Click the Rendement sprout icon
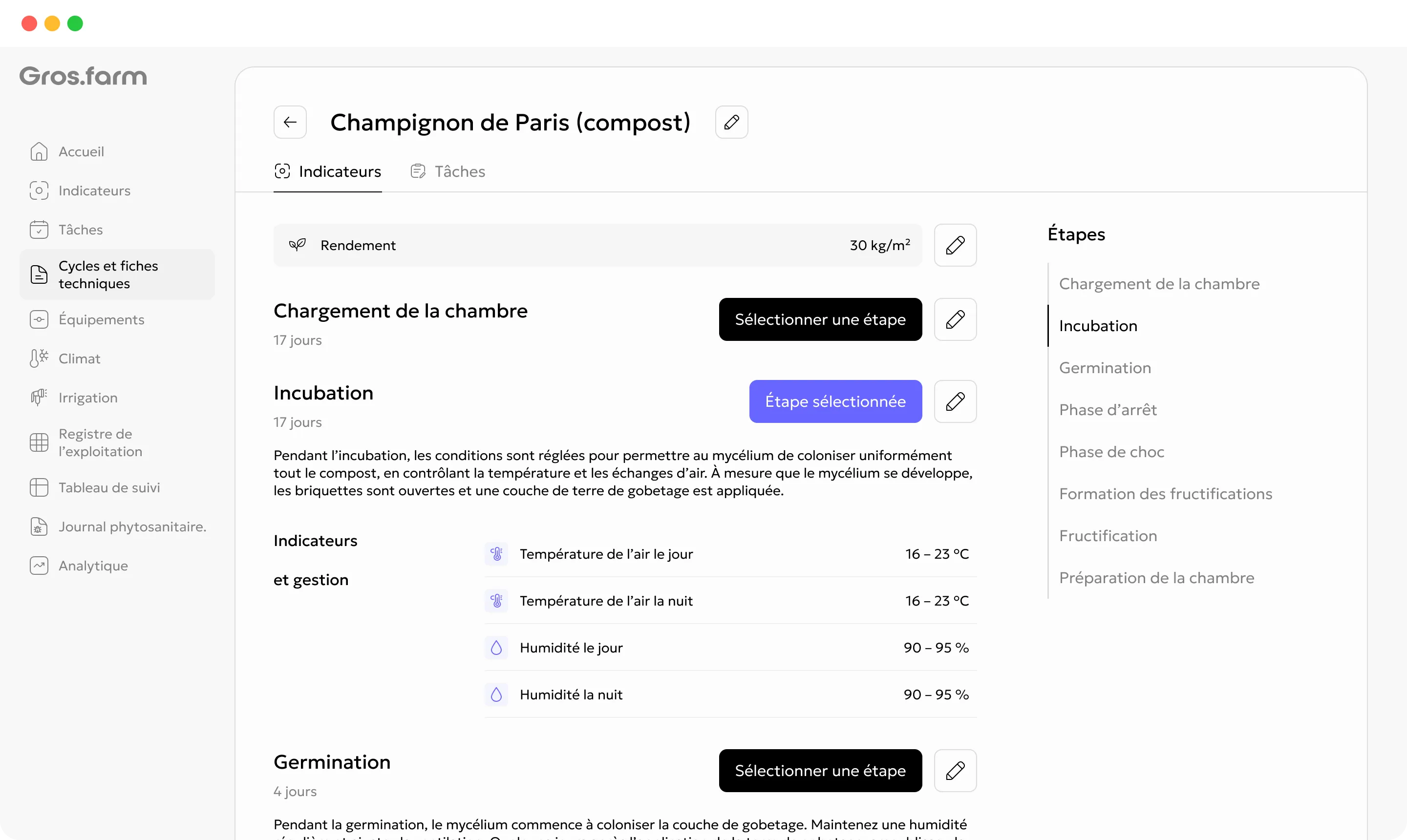The image size is (1407, 840). pos(297,245)
